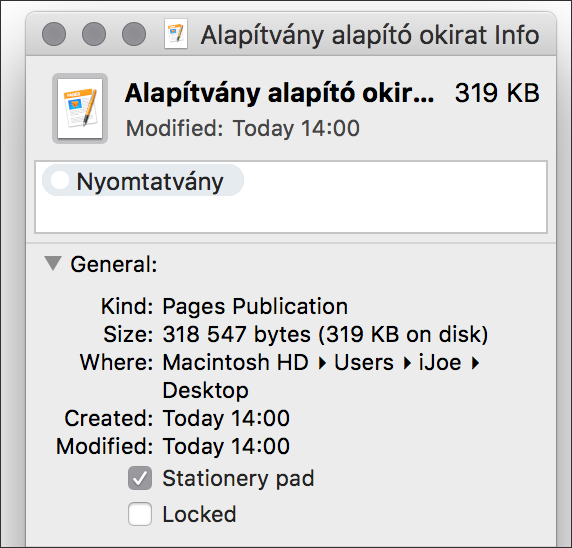Viewport: 572px width, 548px height.
Task: Select the Nyomtatvány tag token
Action: coord(143,180)
